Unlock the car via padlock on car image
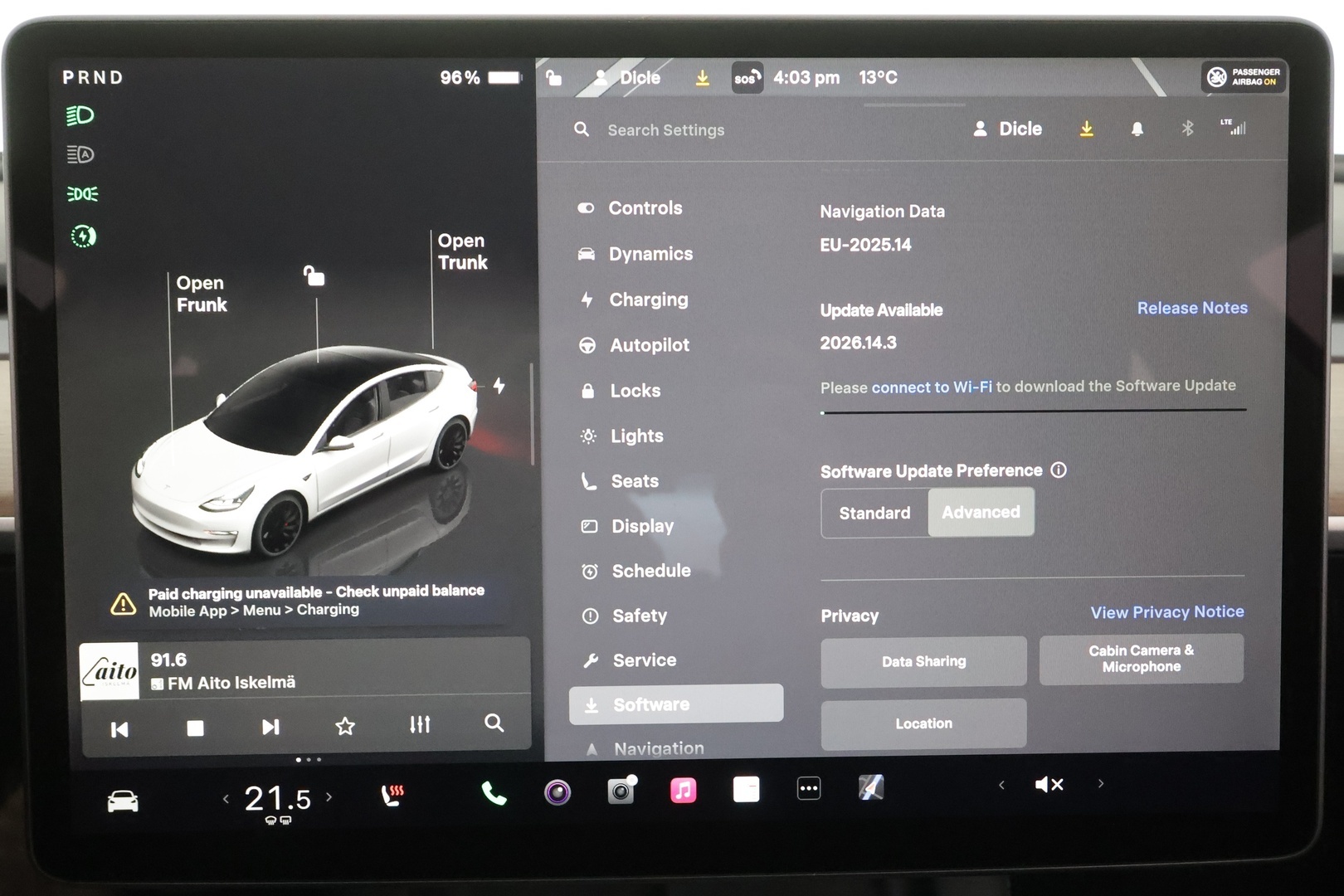The height and width of the screenshot is (896, 1344). tap(314, 275)
